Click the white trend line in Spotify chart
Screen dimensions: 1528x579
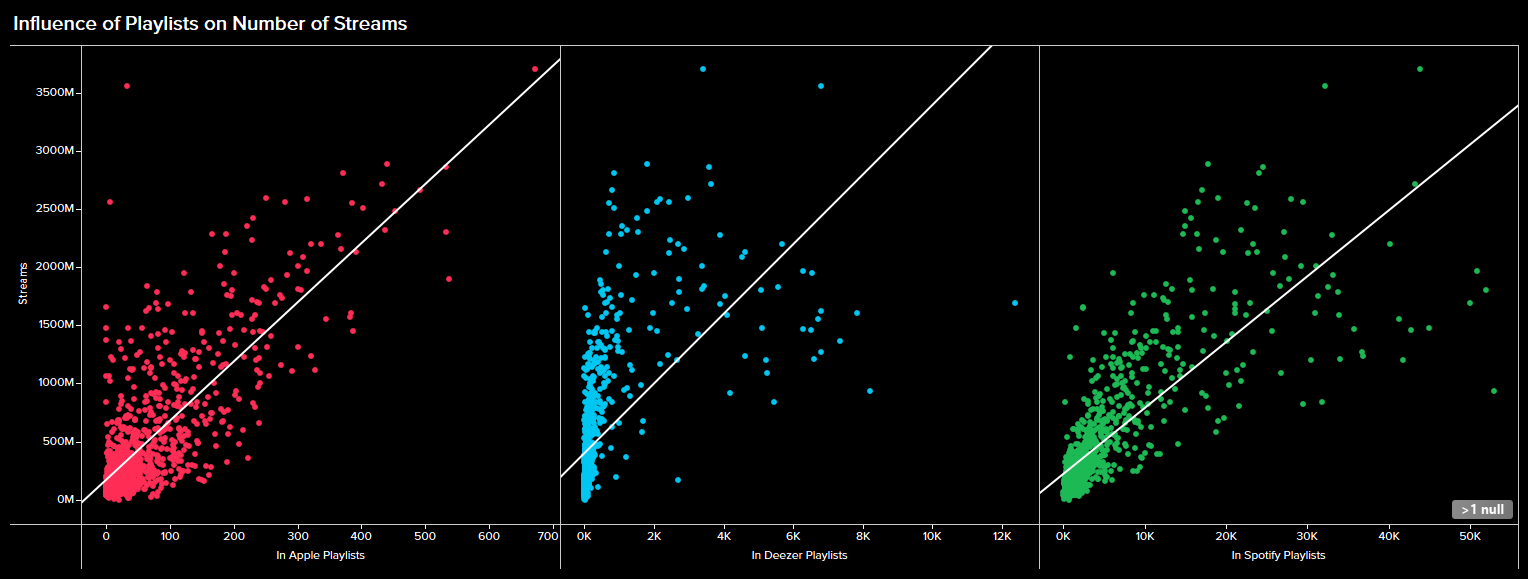coord(1300,290)
